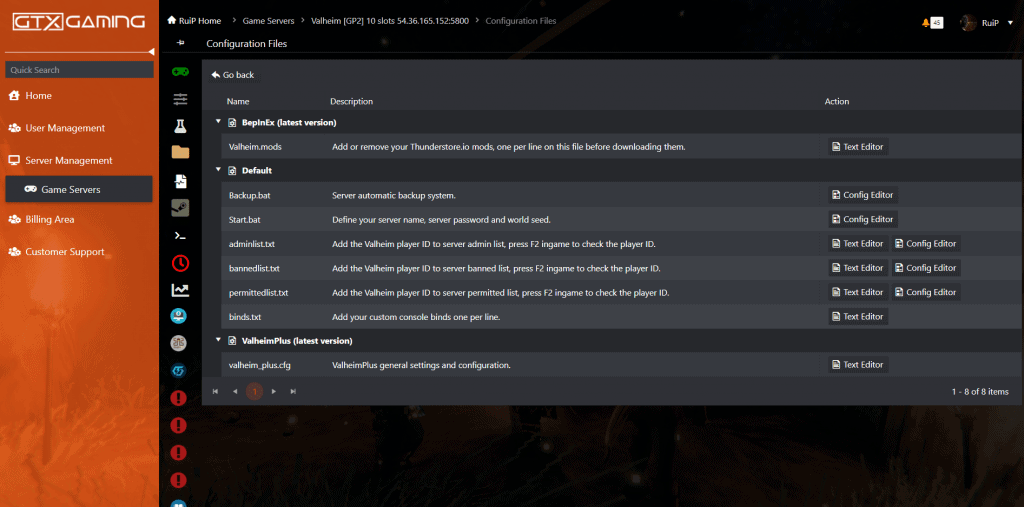The image size is (1024, 507).
Task: Click the Quick Search field
Action: 78,70
